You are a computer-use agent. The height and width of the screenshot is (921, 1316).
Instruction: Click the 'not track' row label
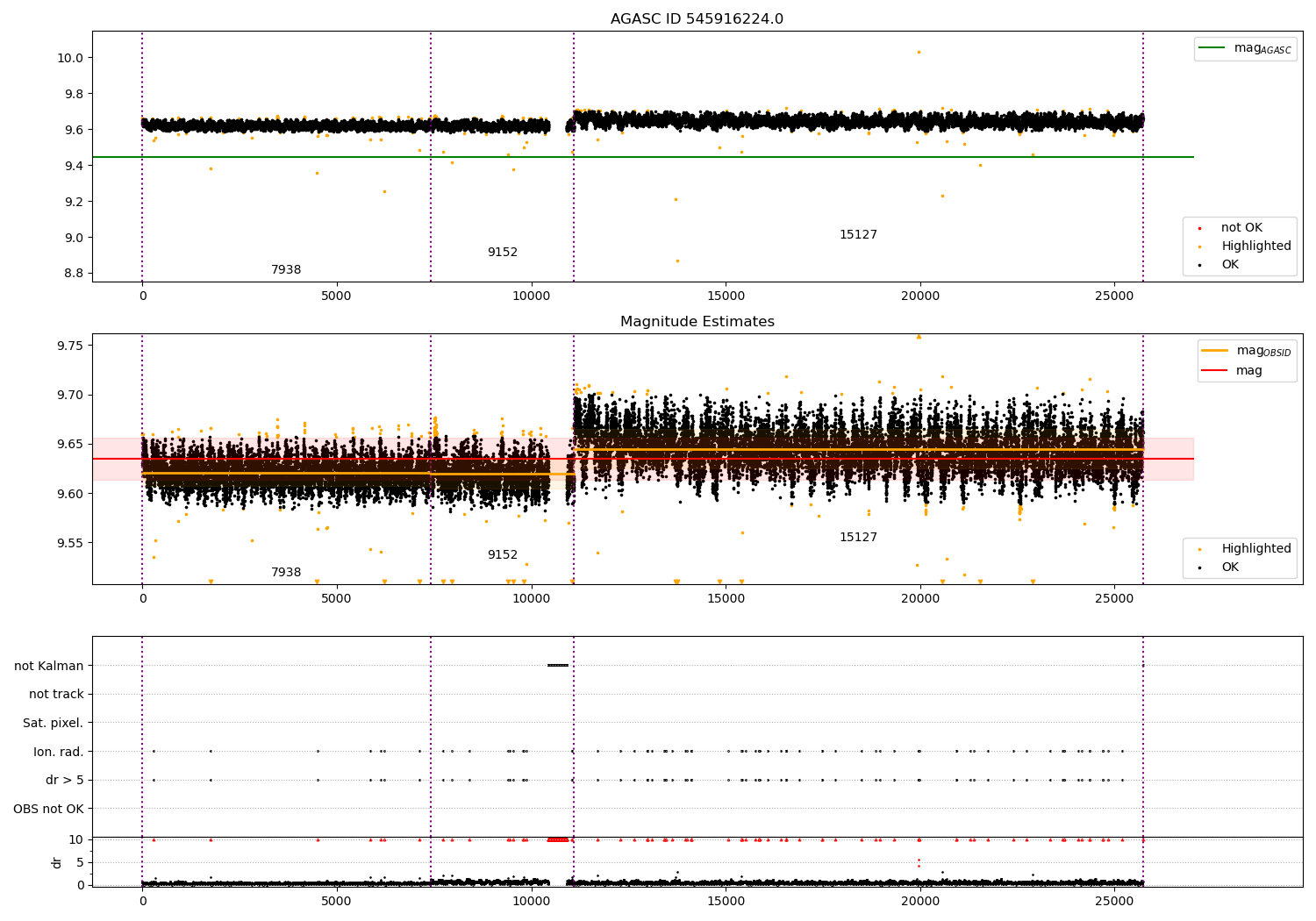click(56, 695)
